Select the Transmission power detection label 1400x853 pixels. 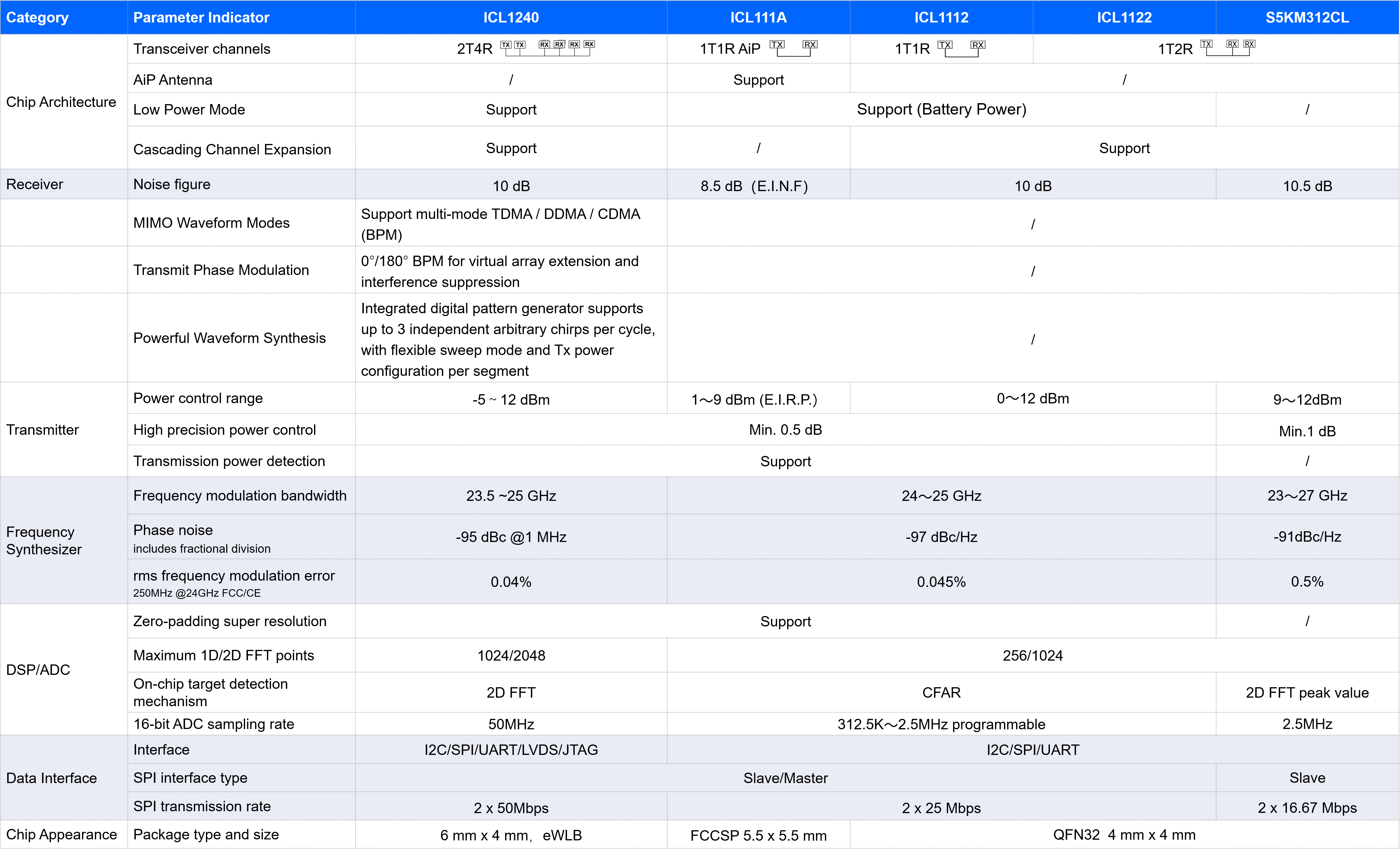(x=229, y=461)
